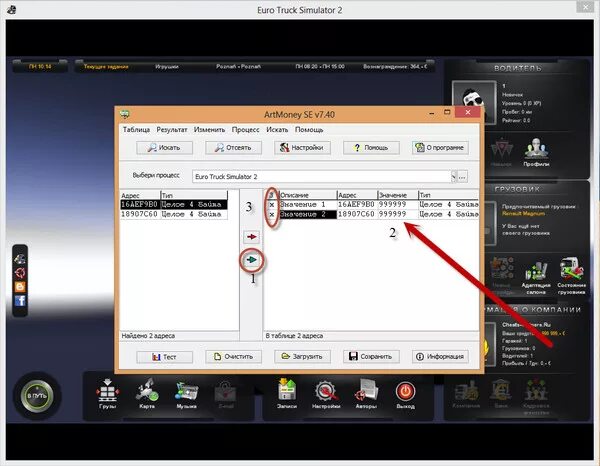Click the Тест button
The height and width of the screenshot is (466, 600).
[165, 357]
